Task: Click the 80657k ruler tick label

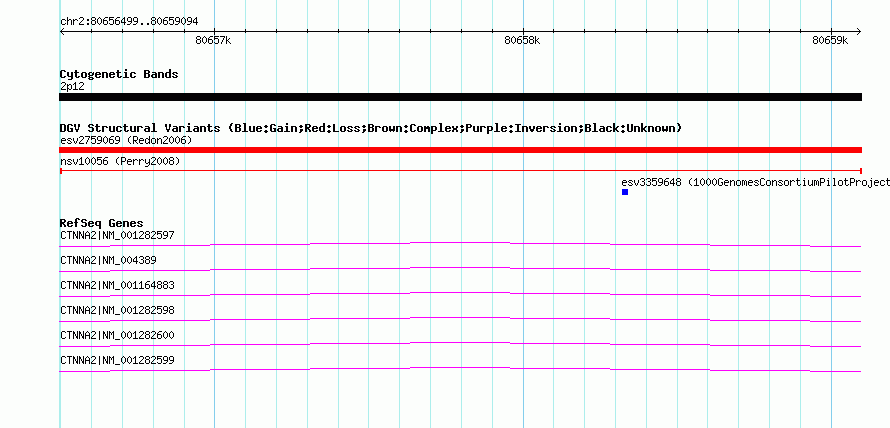Action: (x=213, y=40)
